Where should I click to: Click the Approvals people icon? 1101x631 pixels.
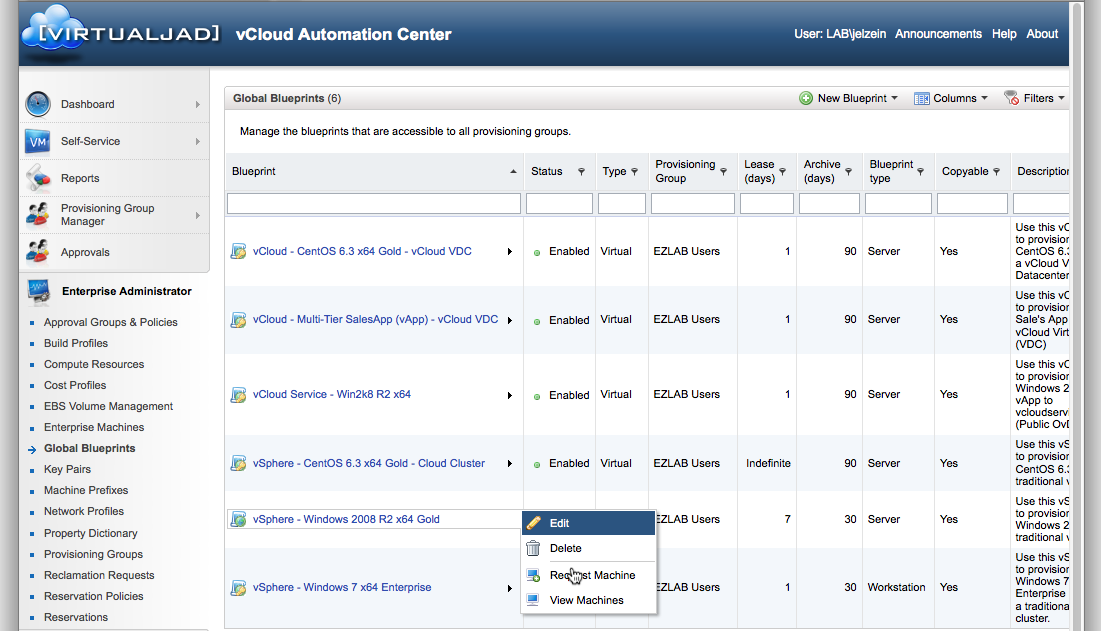point(38,252)
